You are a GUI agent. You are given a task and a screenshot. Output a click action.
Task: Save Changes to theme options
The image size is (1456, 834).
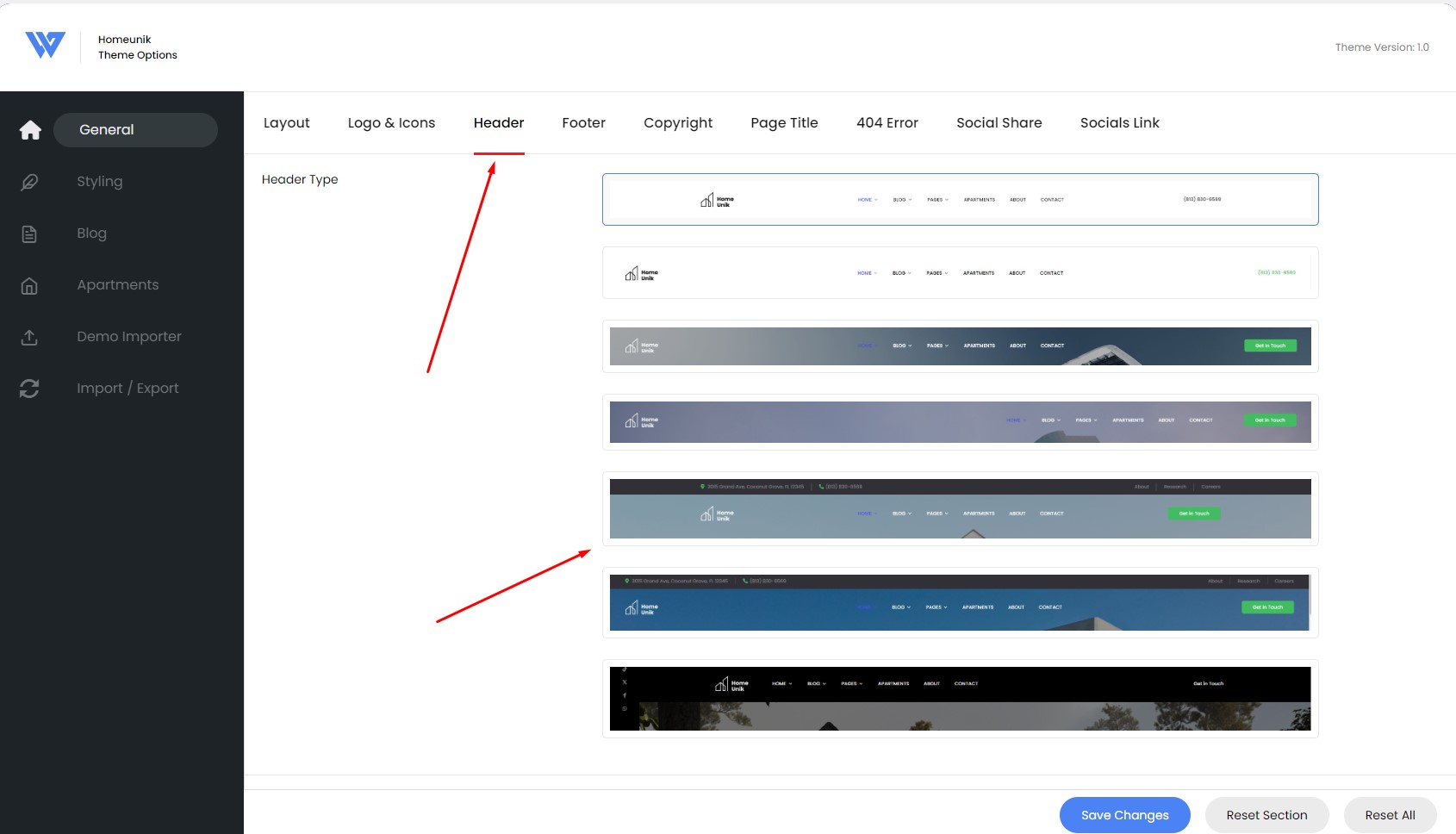click(1124, 815)
